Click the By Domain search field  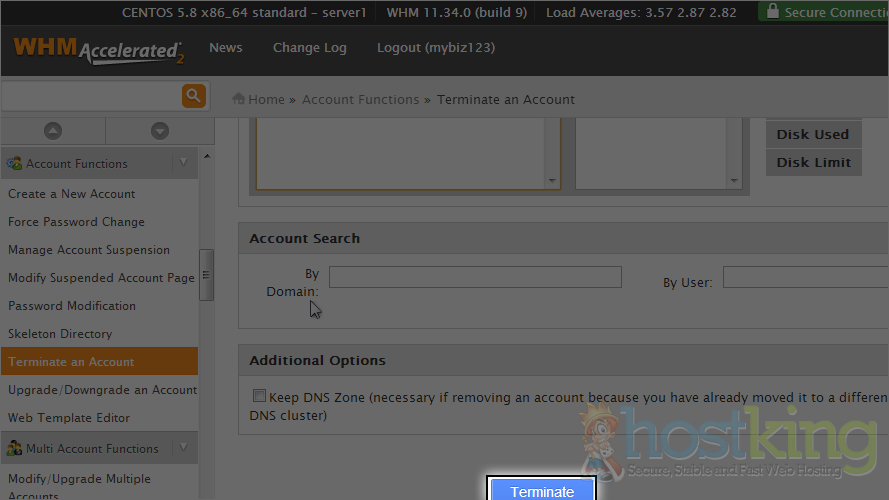[475, 277]
